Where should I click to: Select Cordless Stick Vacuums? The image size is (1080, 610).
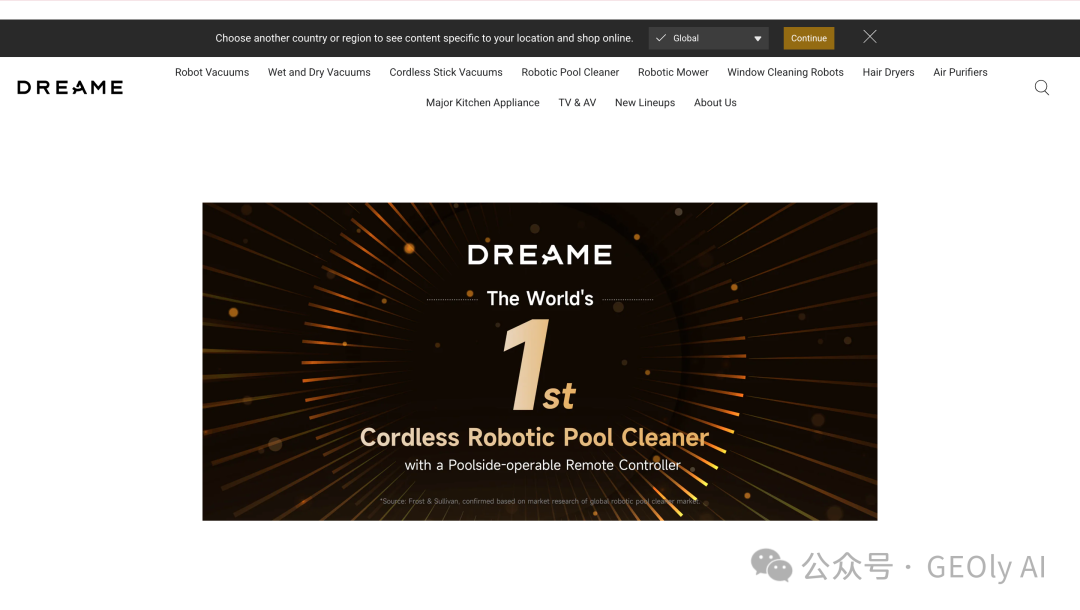[446, 72]
